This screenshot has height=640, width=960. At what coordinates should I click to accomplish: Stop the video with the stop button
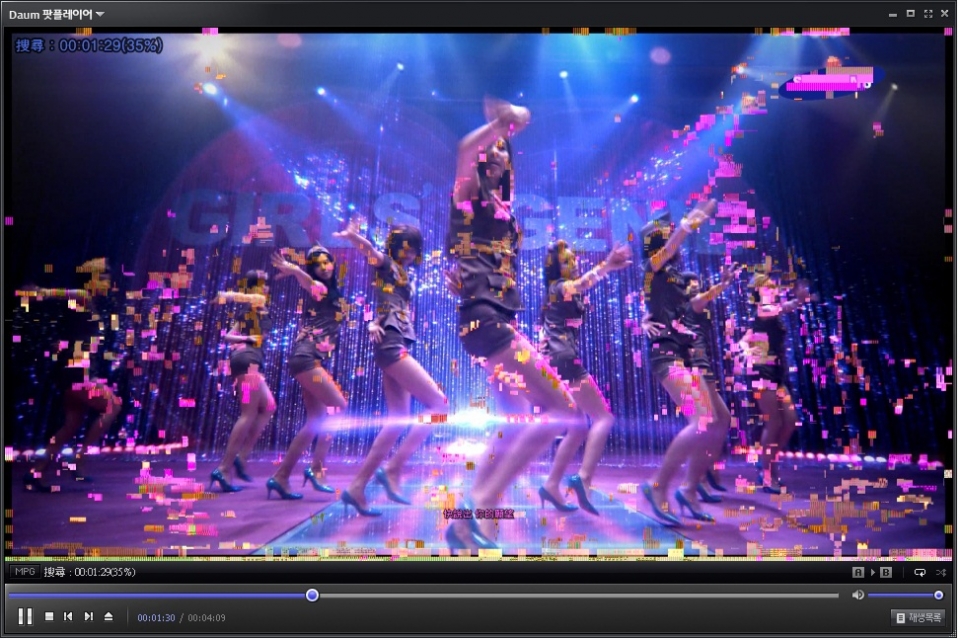click(x=49, y=617)
